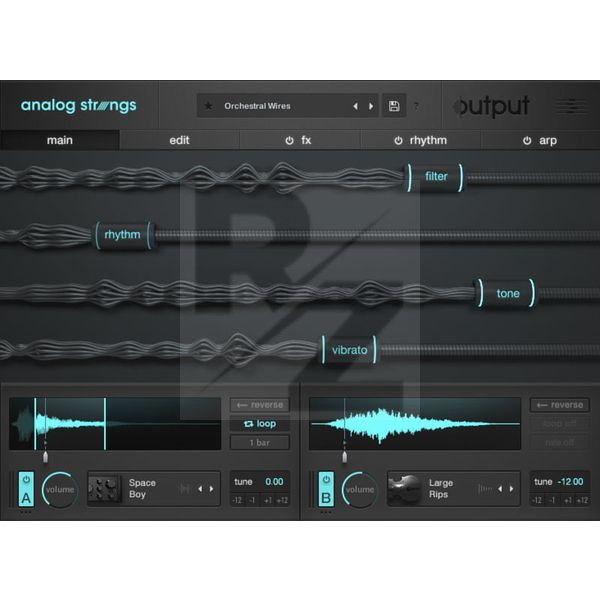
Task: Click the layer B waveform display
Action: [x=415, y=424]
